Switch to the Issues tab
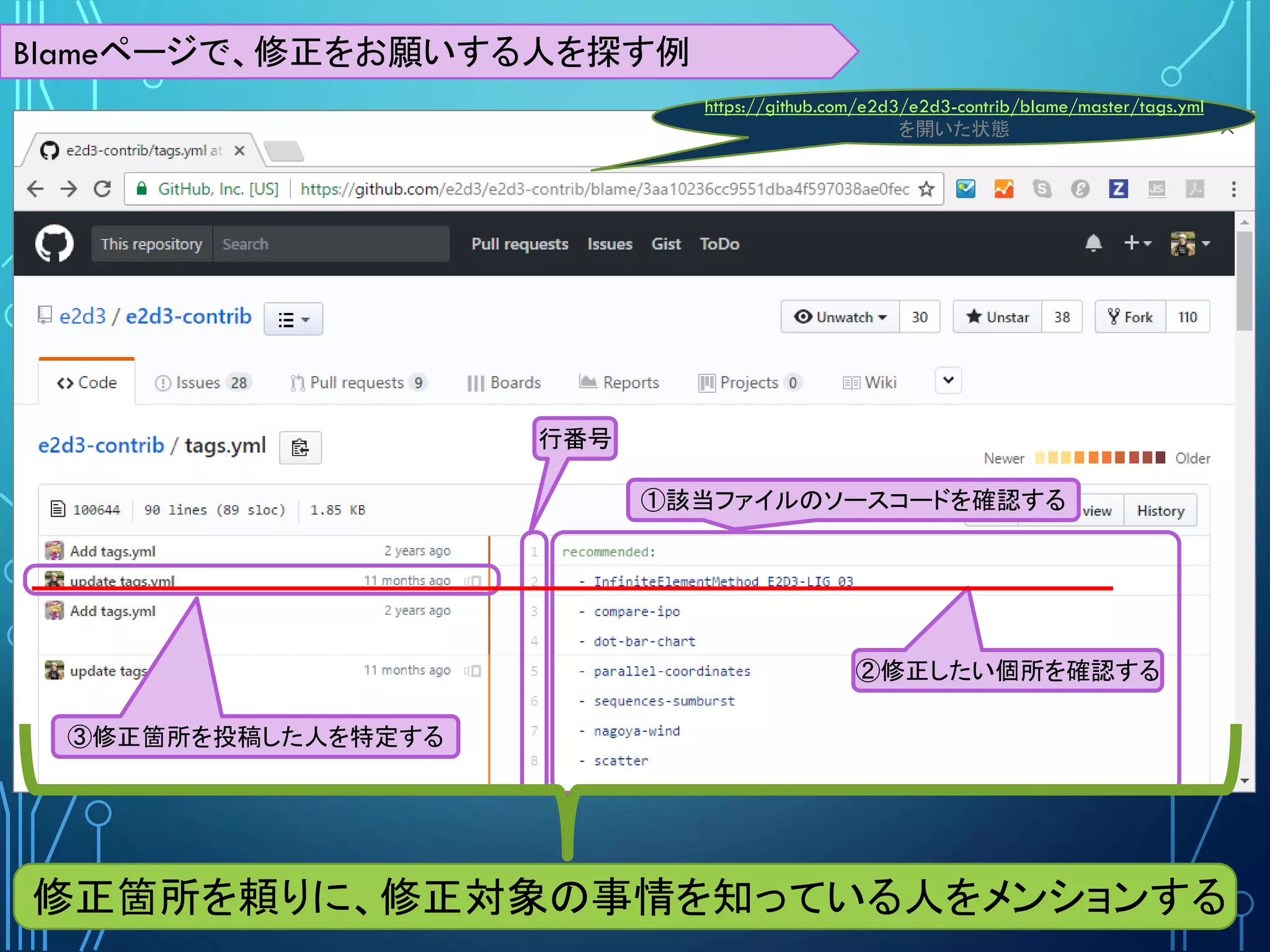The height and width of the screenshot is (952, 1270). coord(202,383)
